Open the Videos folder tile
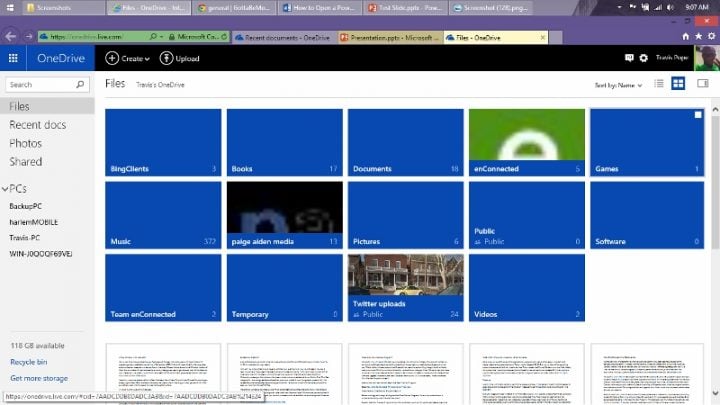 pyautogui.click(x=527, y=288)
